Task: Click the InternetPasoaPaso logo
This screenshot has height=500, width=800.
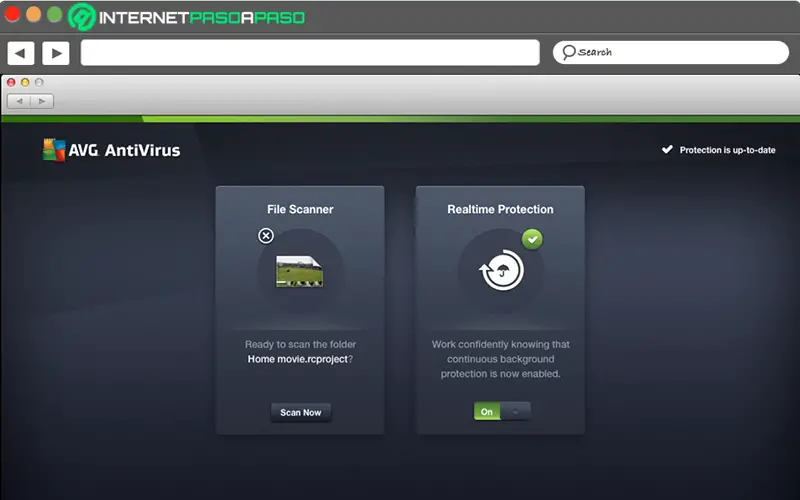Action: [x=187, y=17]
